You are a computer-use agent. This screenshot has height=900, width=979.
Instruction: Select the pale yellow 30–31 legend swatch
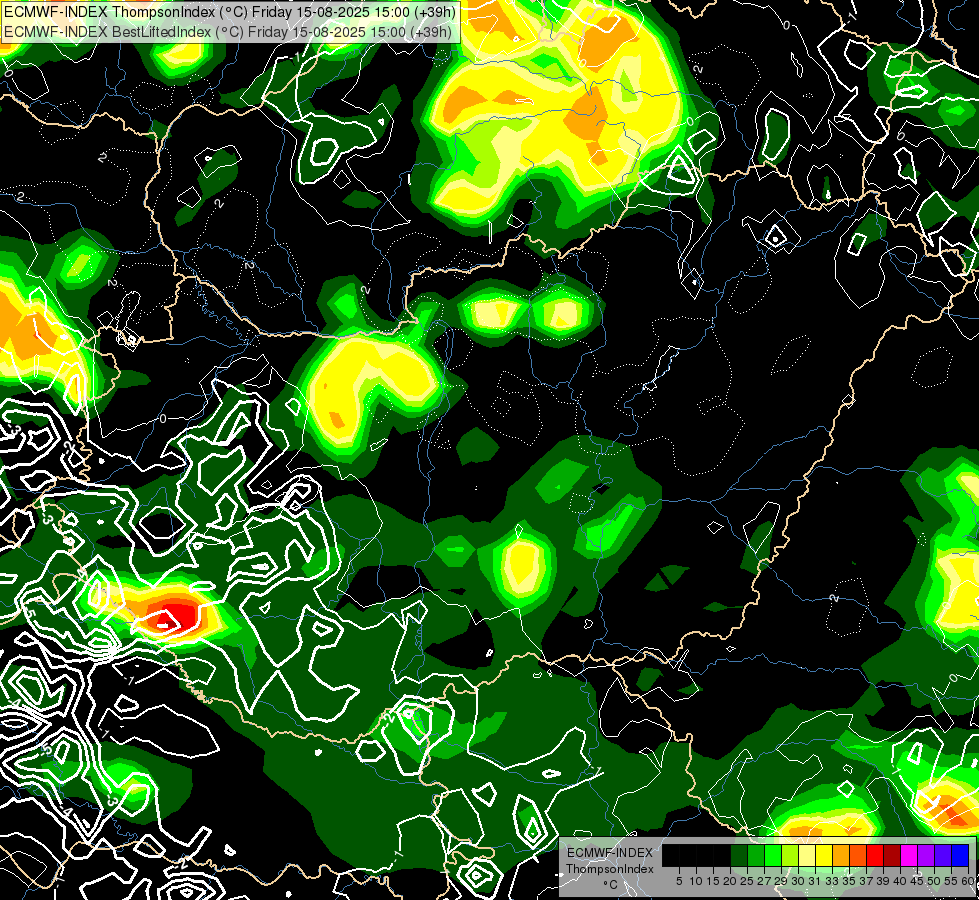tap(807, 855)
